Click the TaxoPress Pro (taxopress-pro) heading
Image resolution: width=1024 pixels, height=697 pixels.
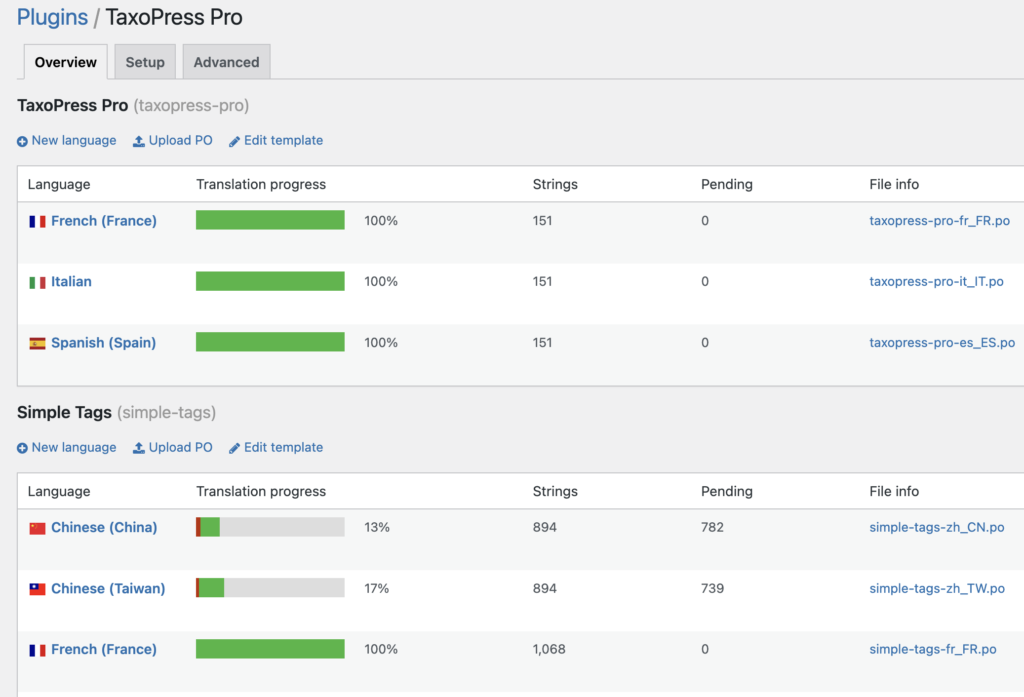pyautogui.click(x=133, y=105)
